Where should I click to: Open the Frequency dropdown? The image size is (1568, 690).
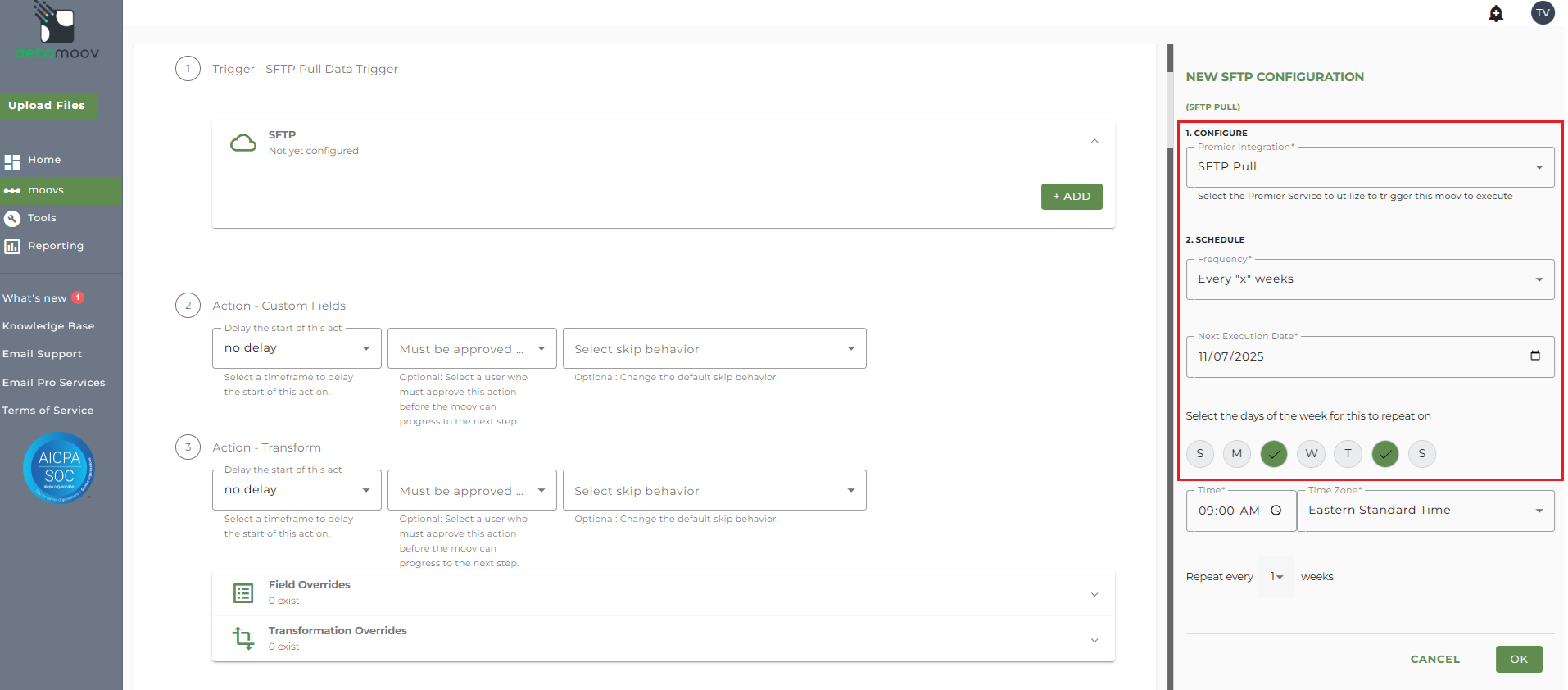pyautogui.click(x=1369, y=279)
